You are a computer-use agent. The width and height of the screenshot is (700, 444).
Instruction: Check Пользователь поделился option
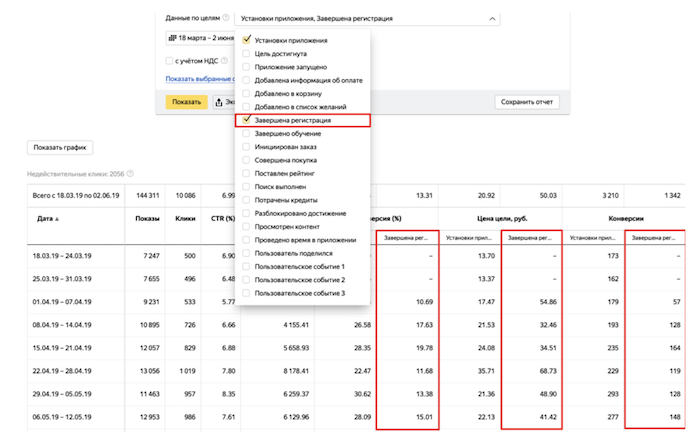click(x=246, y=253)
